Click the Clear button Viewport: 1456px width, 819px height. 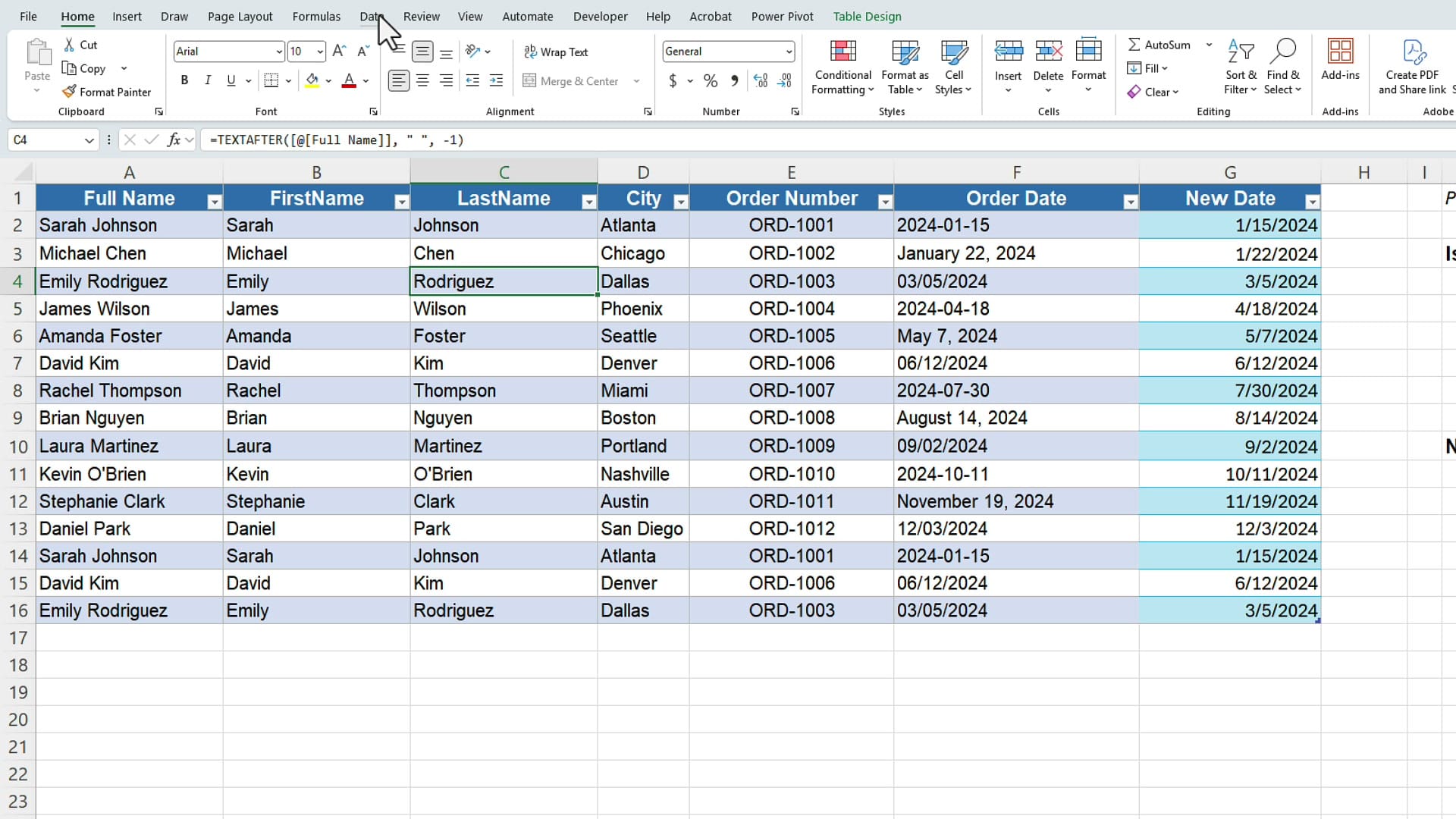coord(1153,92)
